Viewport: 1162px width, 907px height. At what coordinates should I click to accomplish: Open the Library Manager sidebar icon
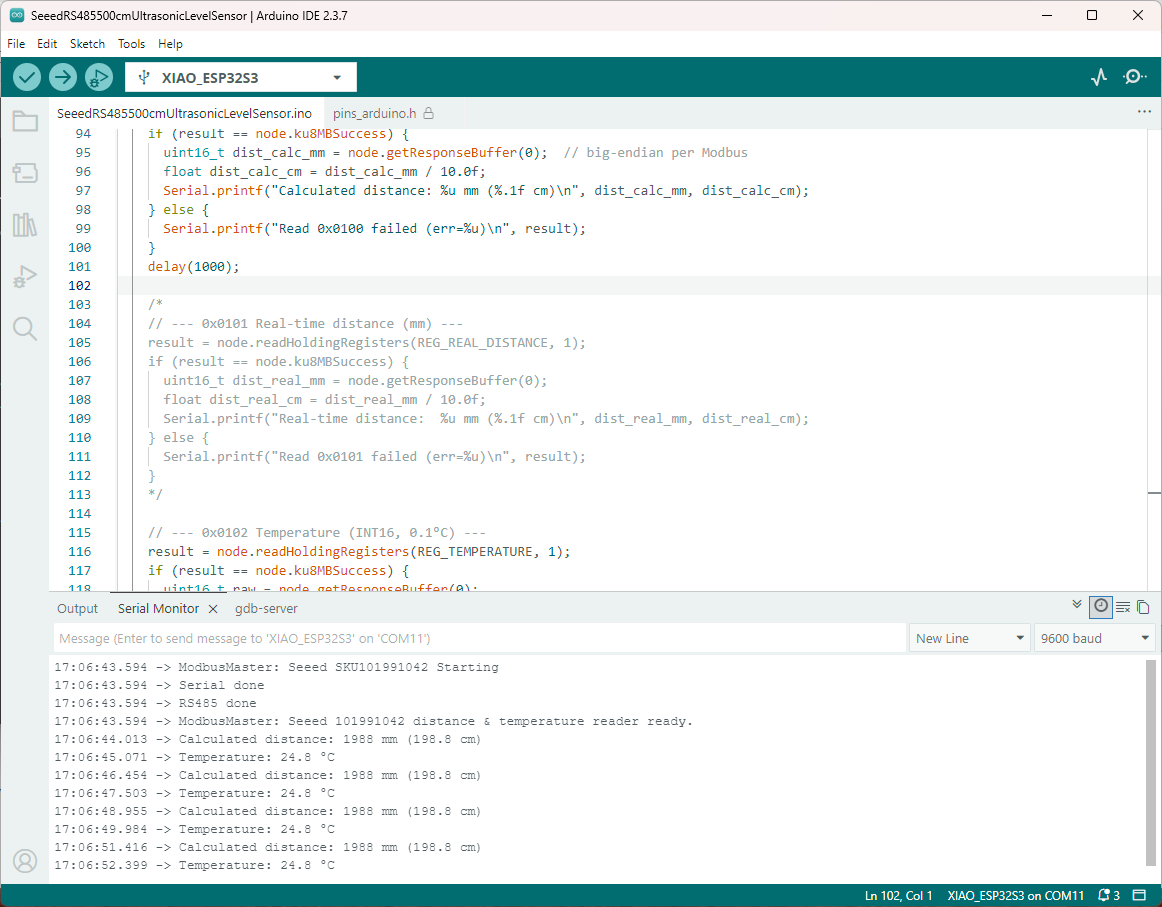pos(25,225)
